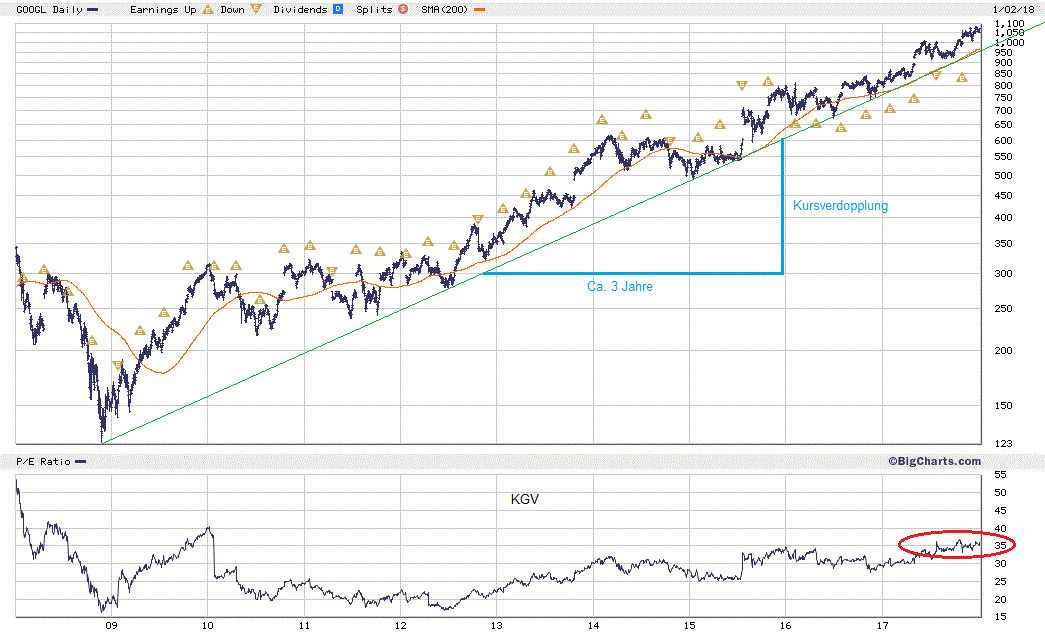Click the orange SMA(200) legend line marker

(479, 10)
